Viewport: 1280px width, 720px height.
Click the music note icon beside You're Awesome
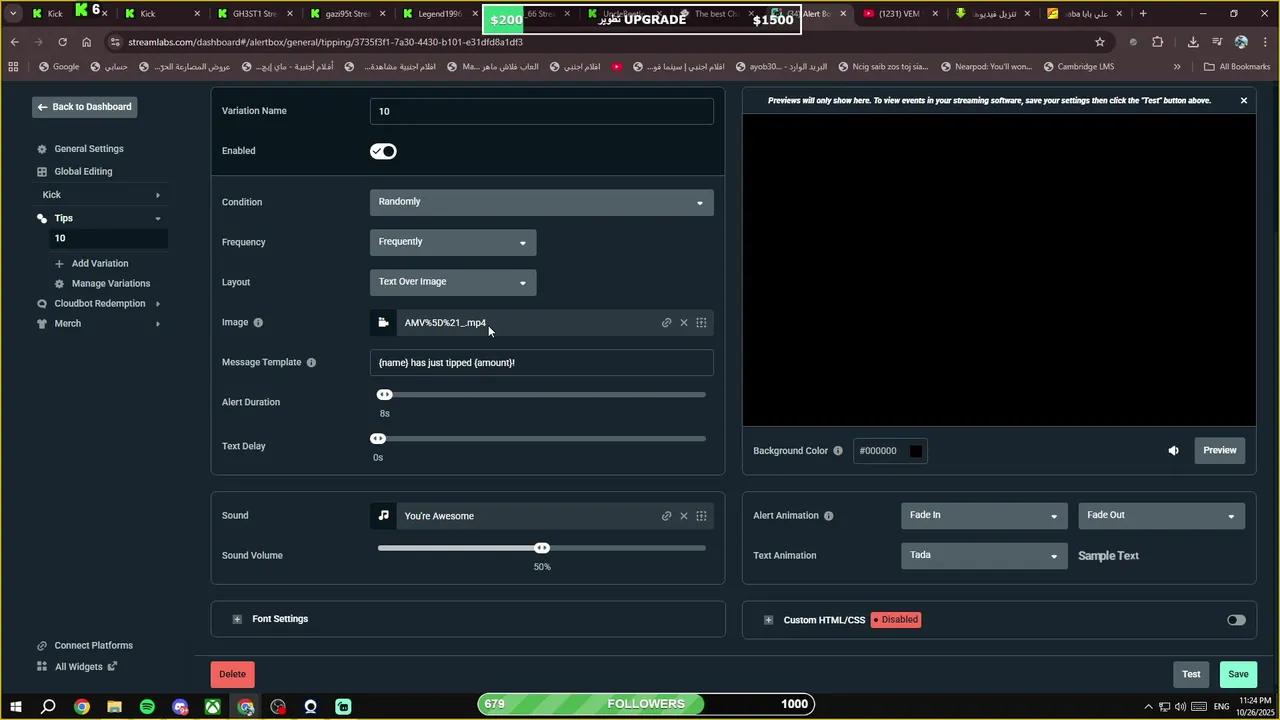click(x=383, y=516)
